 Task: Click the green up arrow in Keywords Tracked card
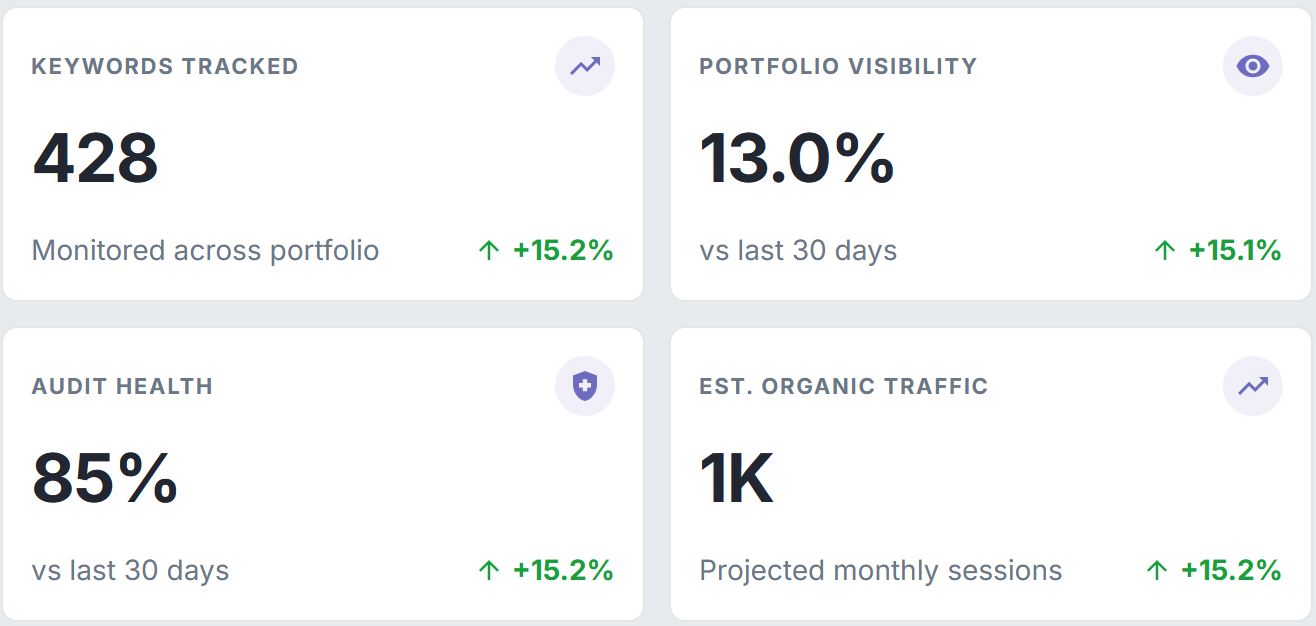click(x=488, y=251)
